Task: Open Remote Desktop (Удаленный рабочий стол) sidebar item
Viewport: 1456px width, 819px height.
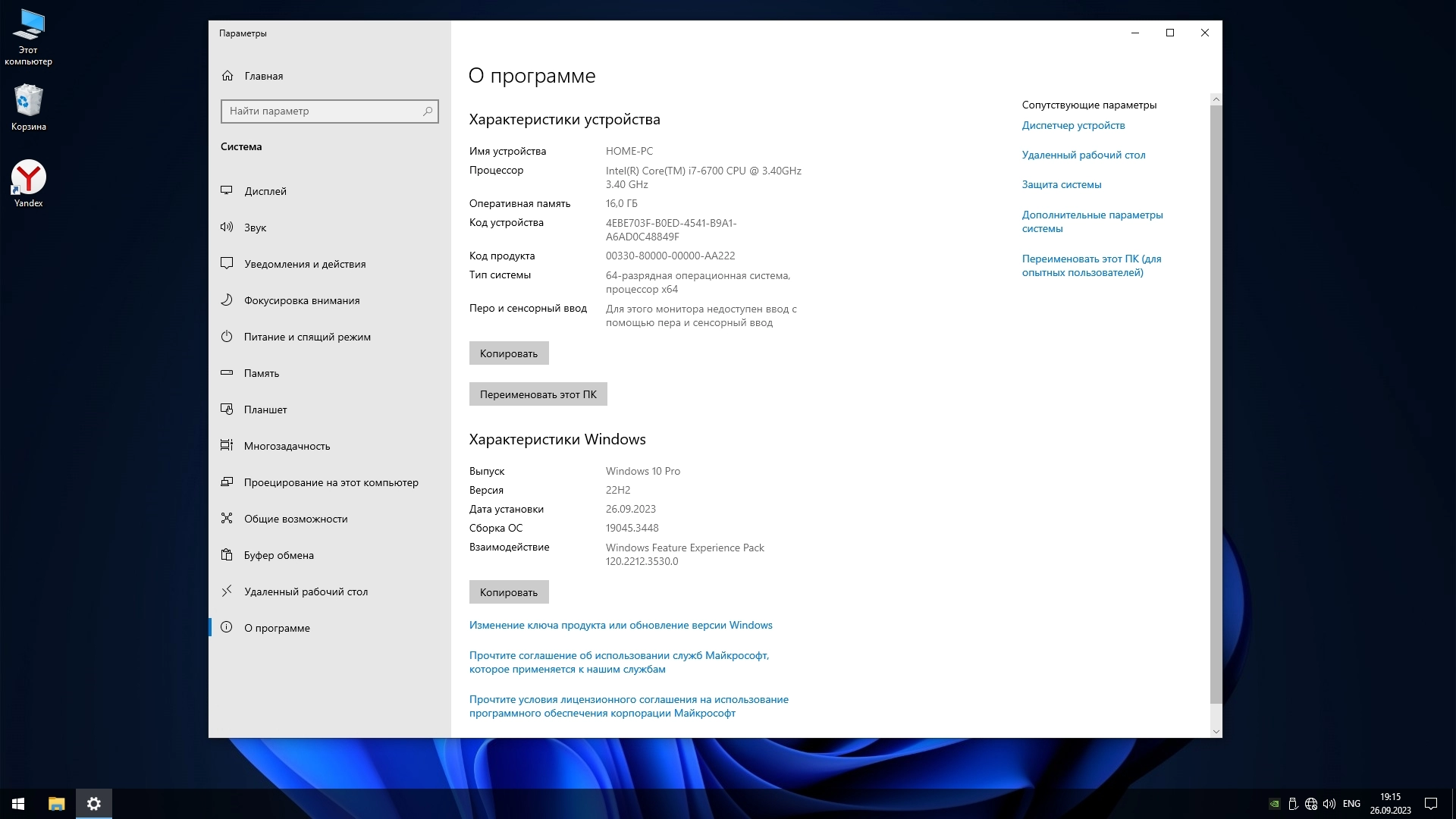Action: click(x=306, y=591)
